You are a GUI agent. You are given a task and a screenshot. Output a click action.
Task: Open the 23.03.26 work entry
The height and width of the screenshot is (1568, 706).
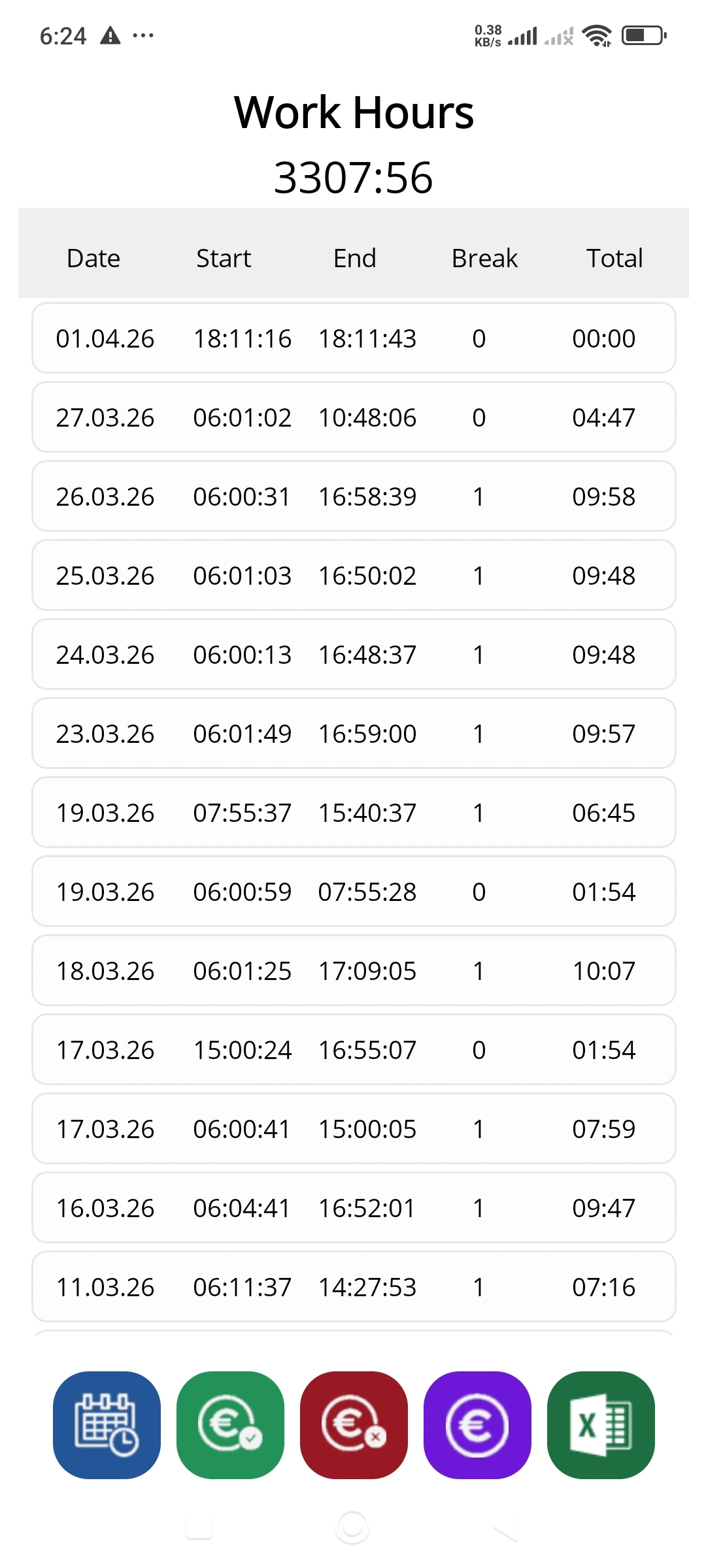coord(353,734)
